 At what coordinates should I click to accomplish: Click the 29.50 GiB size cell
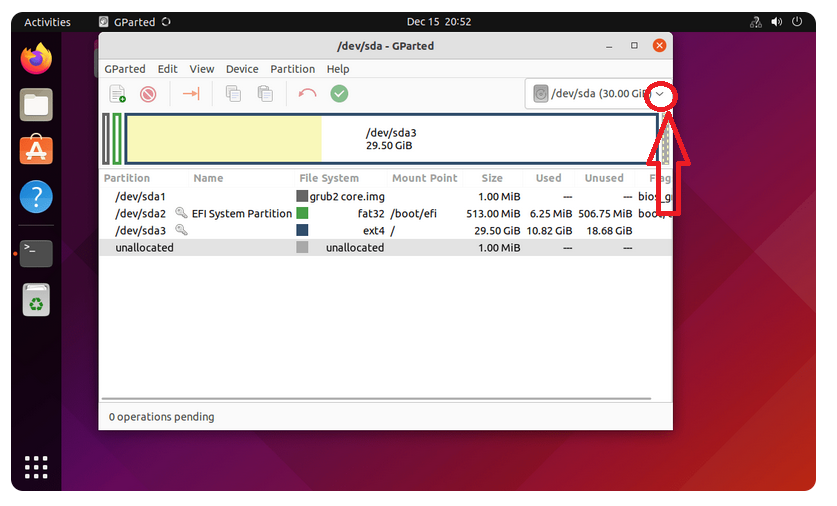[x=497, y=231]
